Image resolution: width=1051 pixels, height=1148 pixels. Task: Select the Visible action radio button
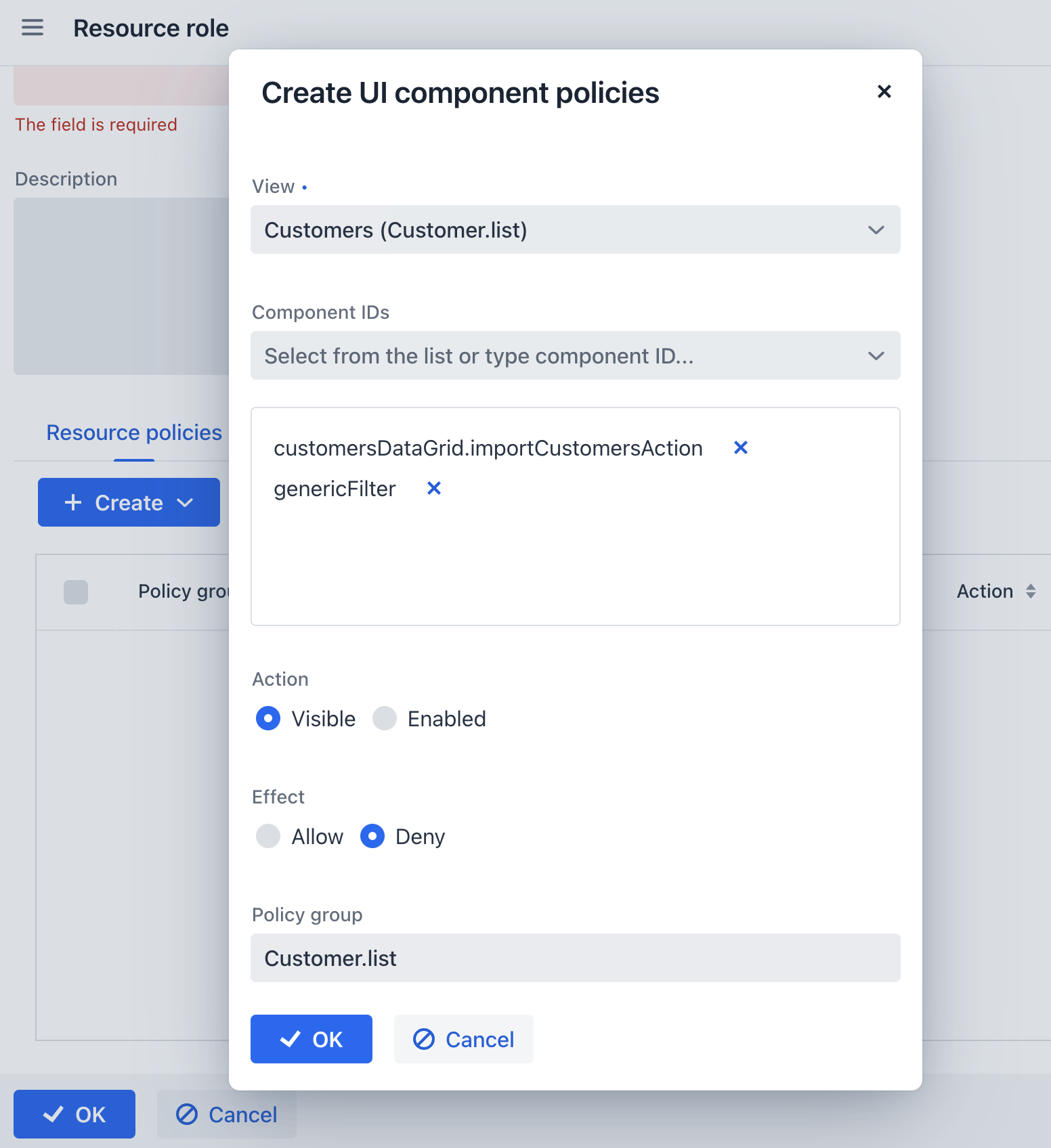(x=268, y=718)
